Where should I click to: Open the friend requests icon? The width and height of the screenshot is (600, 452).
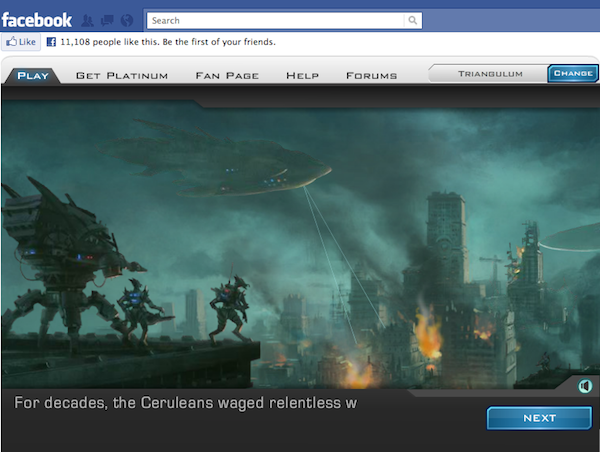(88, 20)
